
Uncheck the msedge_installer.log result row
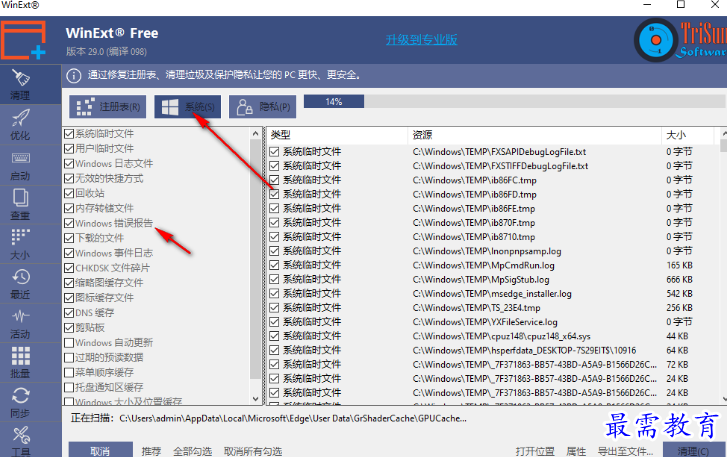[274, 293]
